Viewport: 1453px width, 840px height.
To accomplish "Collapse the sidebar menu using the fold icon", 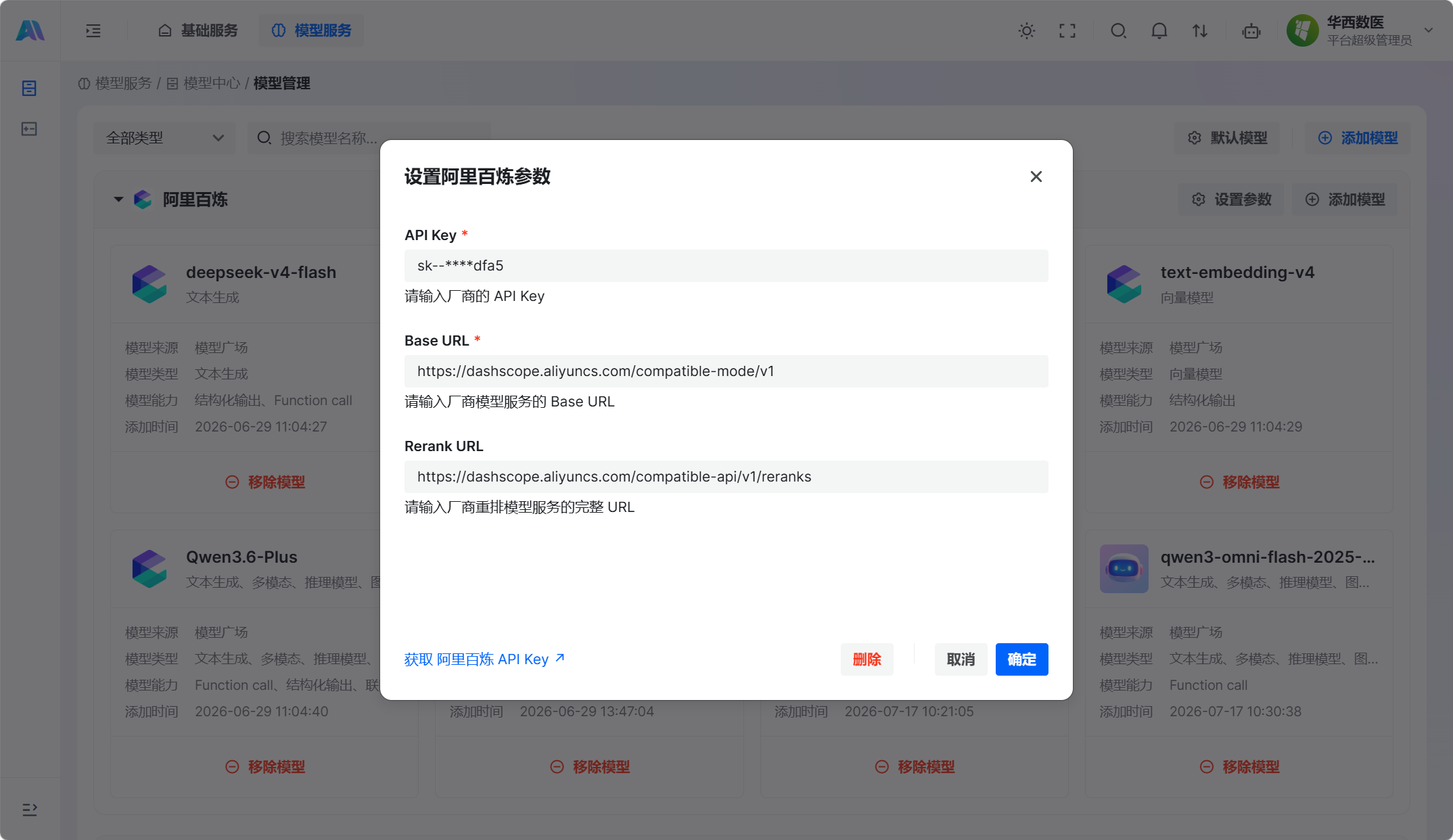I will (x=93, y=30).
